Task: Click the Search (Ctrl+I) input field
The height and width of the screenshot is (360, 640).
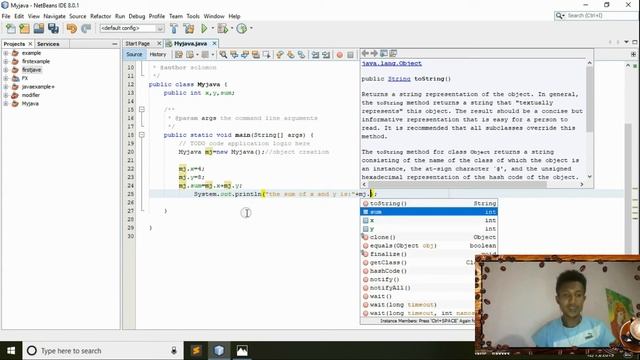Action: click(602, 16)
